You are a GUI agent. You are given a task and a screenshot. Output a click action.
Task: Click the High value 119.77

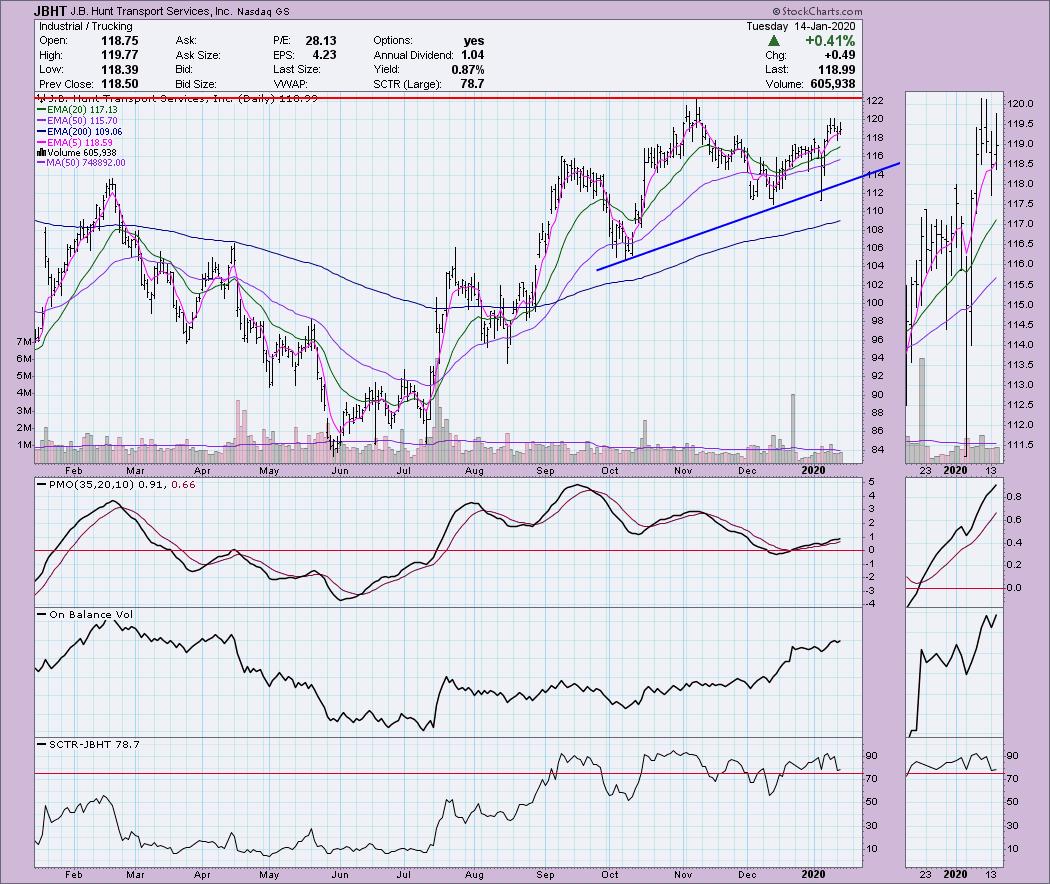119,55
